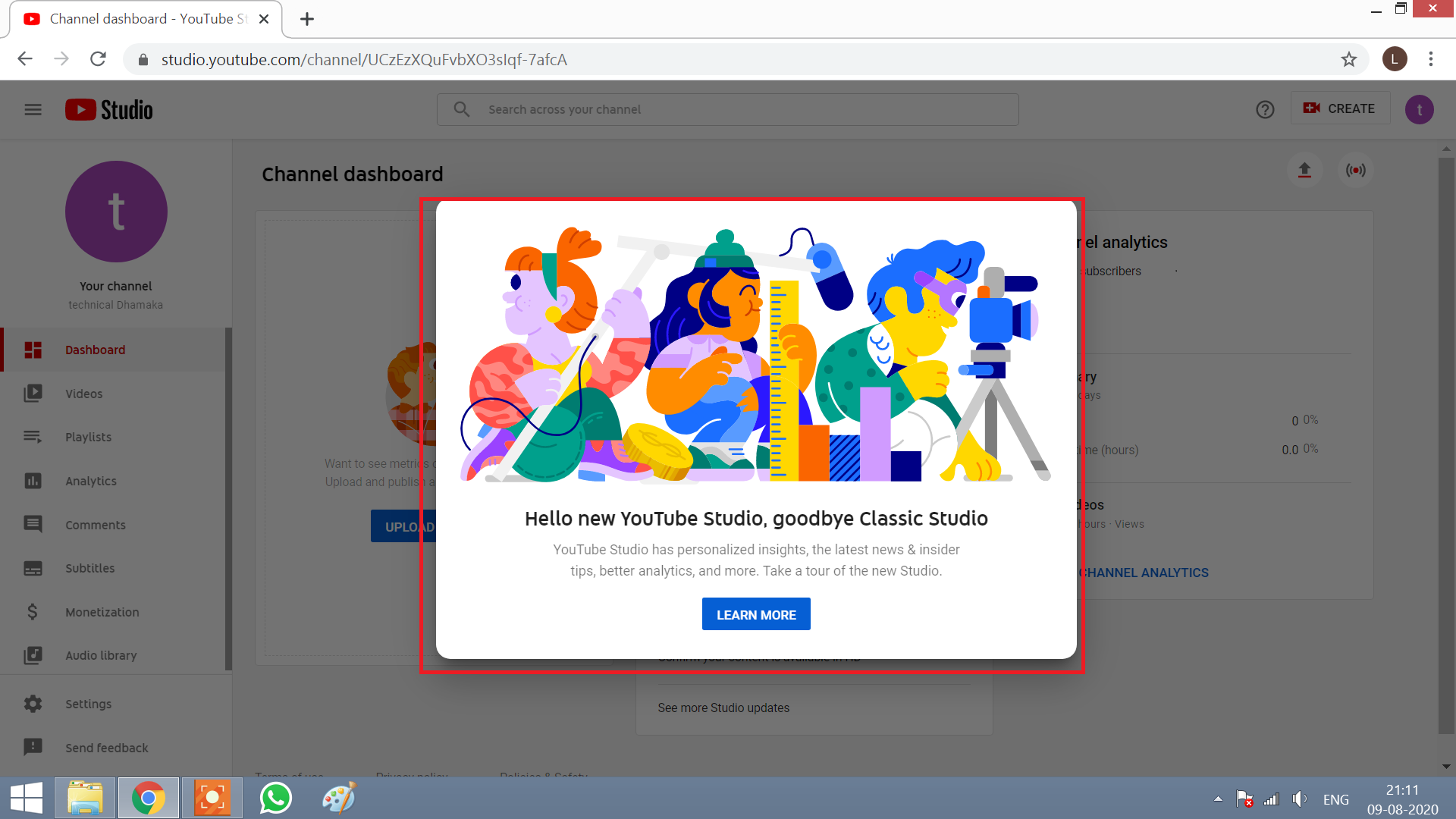This screenshot has width=1456, height=819.
Task: Open Playlists from the sidebar
Action: click(x=88, y=437)
